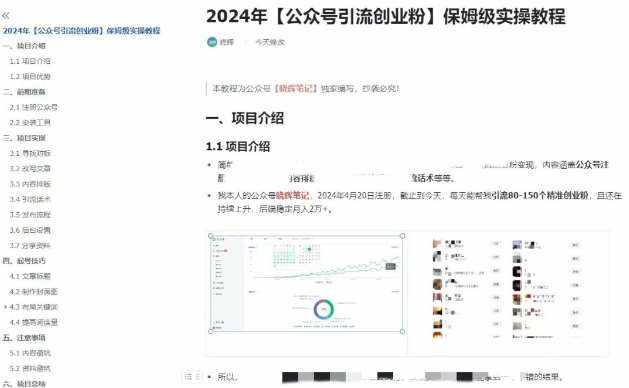
Task: Open outline entry numbered 3.7
Action: 30,246
